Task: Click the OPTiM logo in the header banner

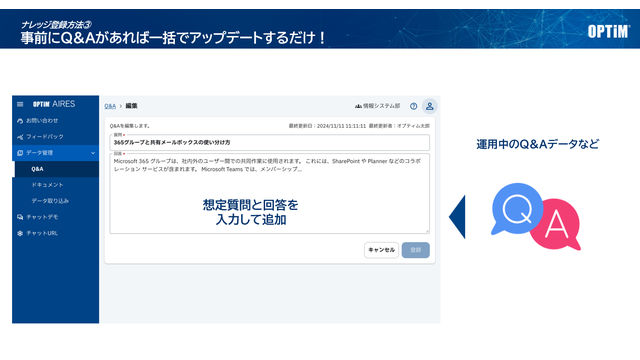Action: [x=608, y=31]
